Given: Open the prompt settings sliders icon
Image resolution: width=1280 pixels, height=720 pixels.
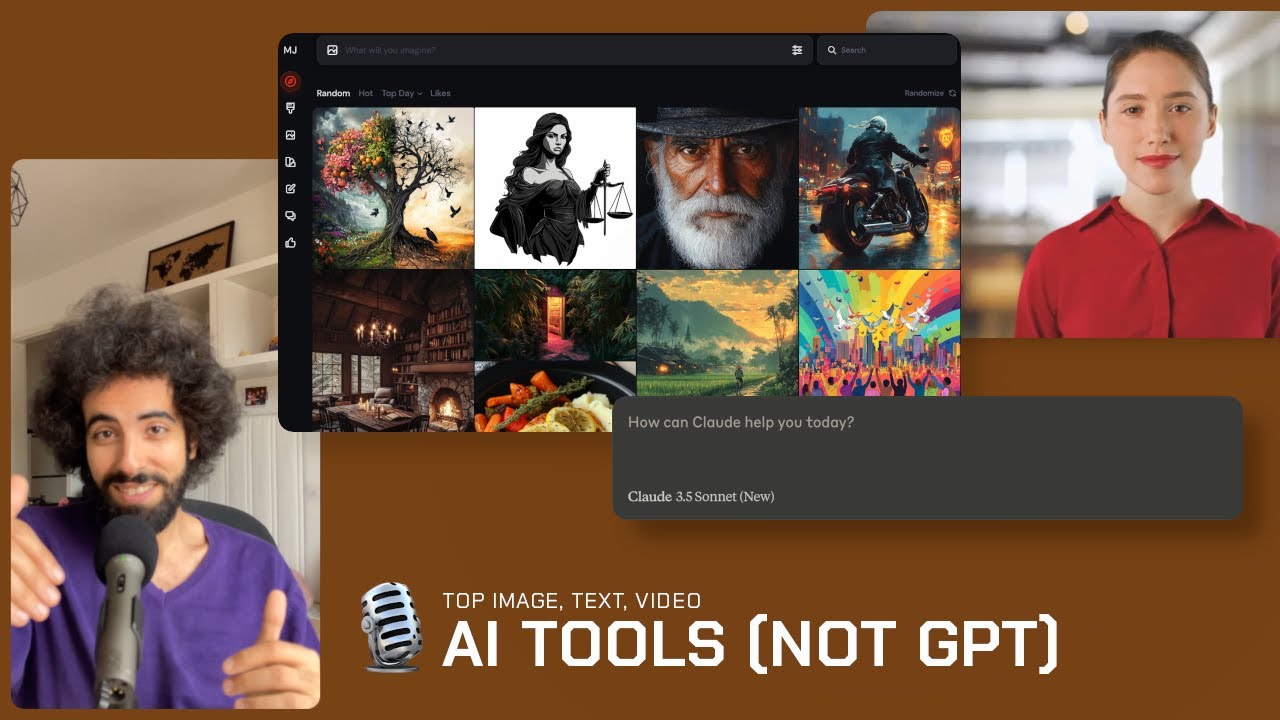Looking at the screenshot, I should 797,50.
